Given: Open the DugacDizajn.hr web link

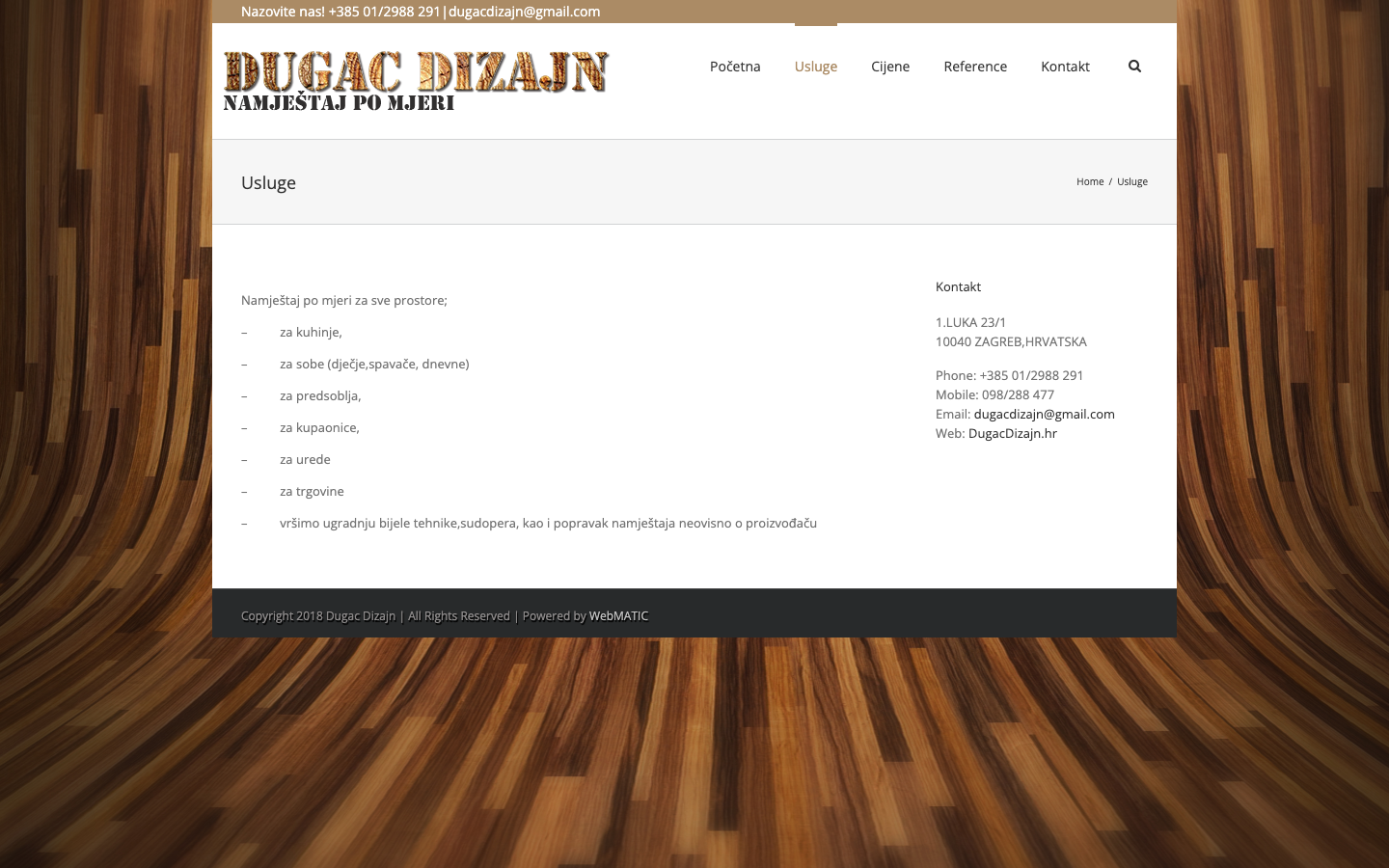Looking at the screenshot, I should [1012, 433].
